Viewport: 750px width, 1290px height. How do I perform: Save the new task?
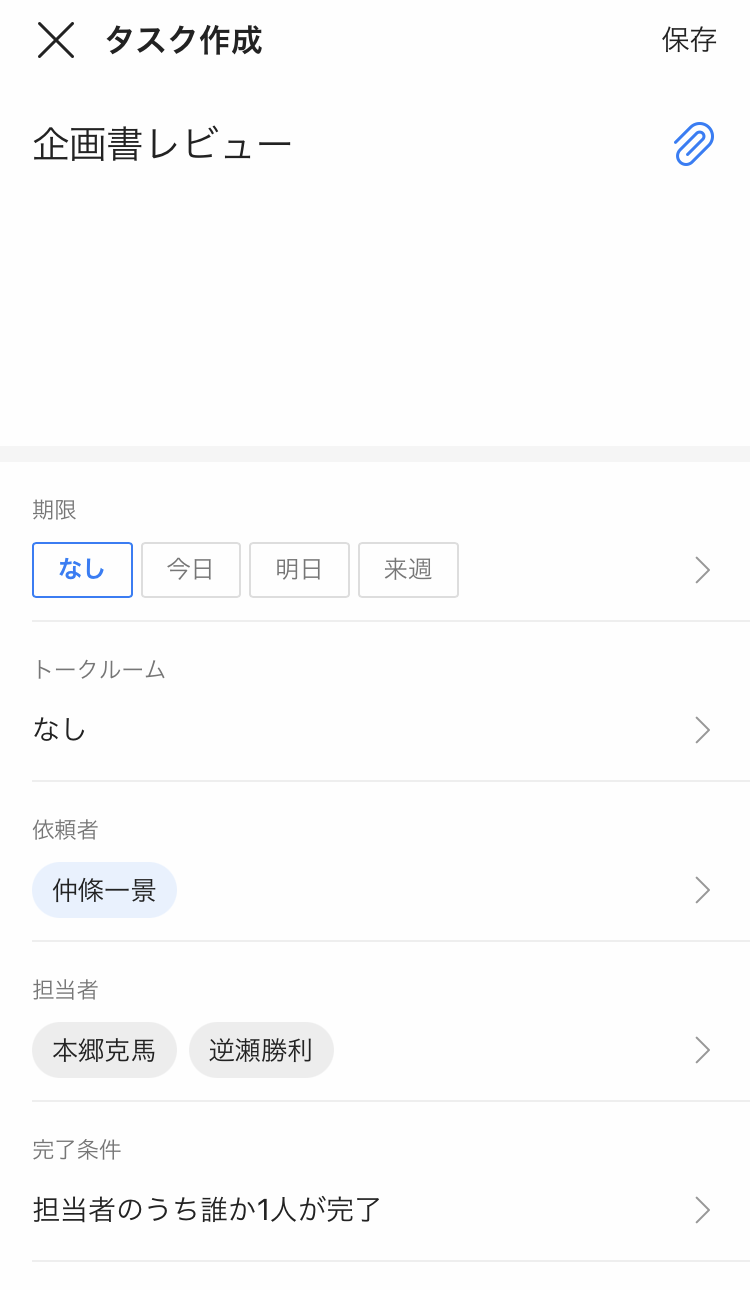click(x=689, y=40)
